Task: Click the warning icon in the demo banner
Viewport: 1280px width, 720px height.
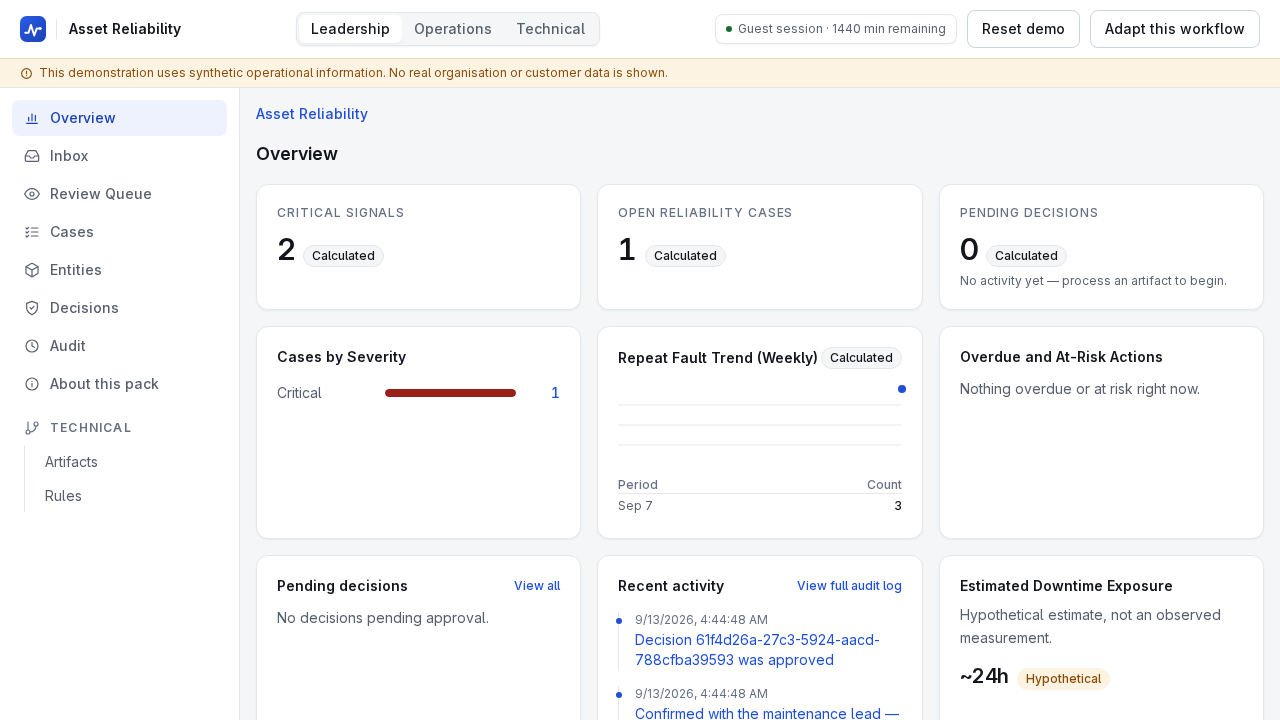Action: (x=26, y=73)
